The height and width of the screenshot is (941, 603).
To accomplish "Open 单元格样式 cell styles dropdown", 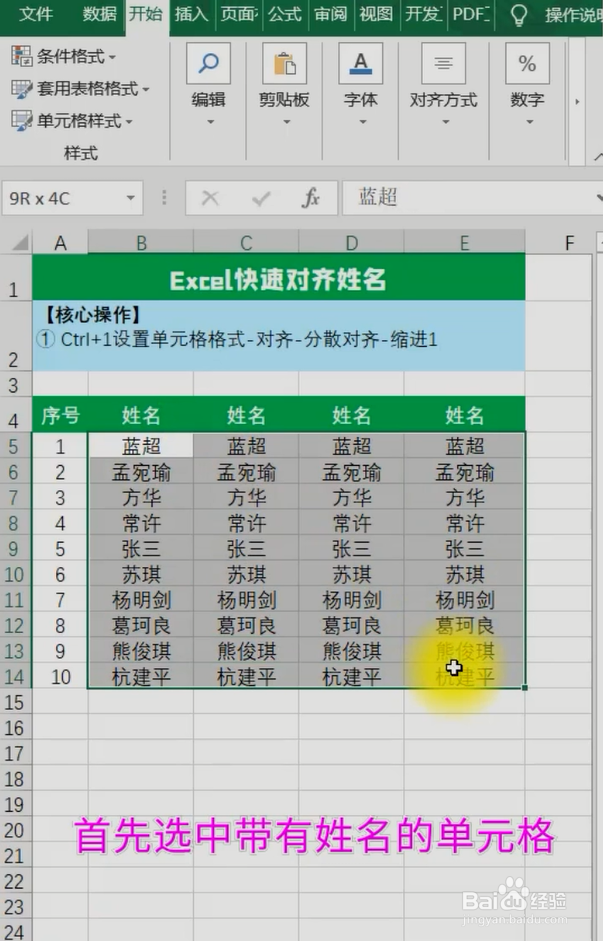I will tap(72, 121).
